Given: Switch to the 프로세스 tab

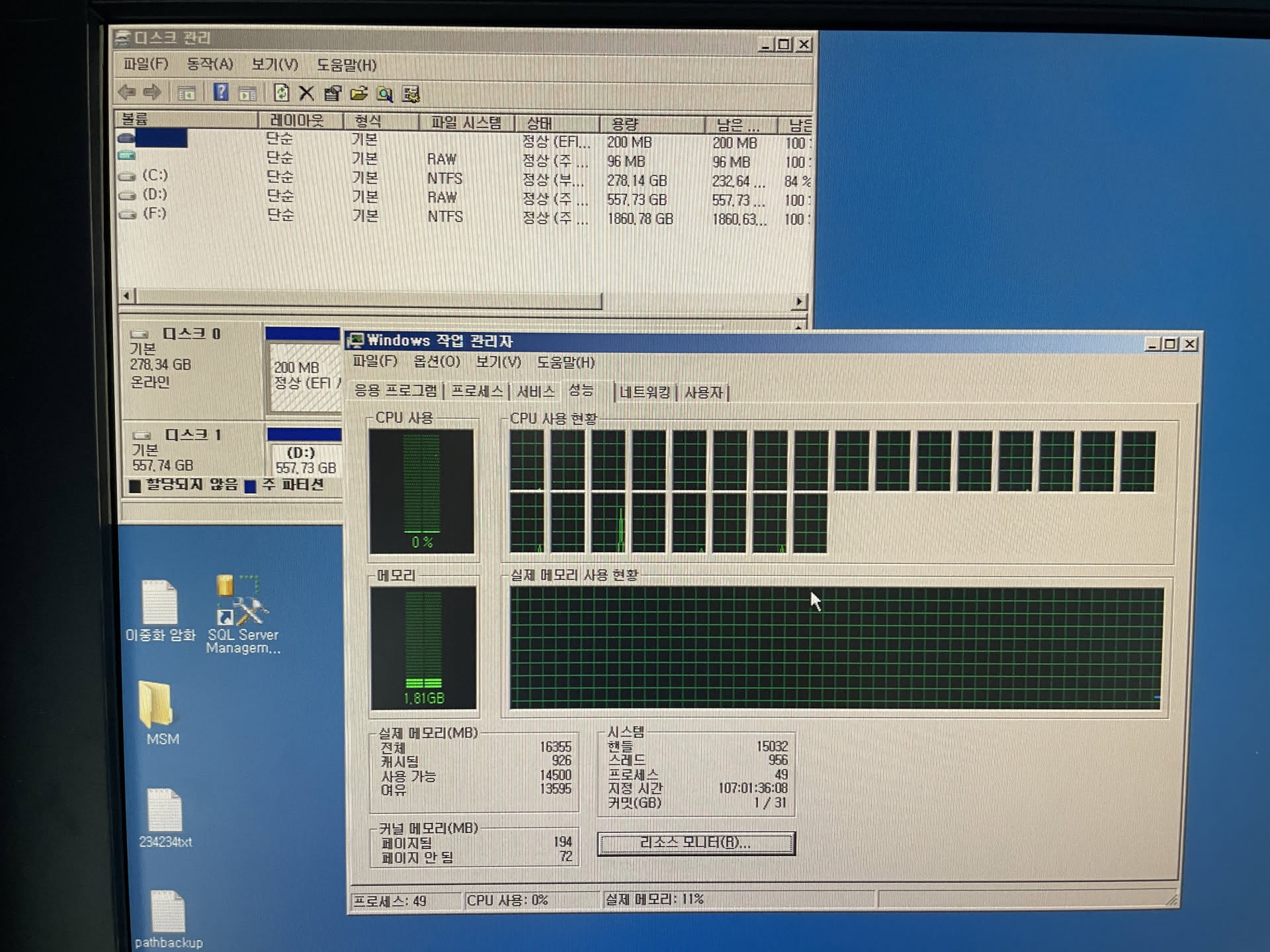Looking at the screenshot, I should [x=476, y=391].
